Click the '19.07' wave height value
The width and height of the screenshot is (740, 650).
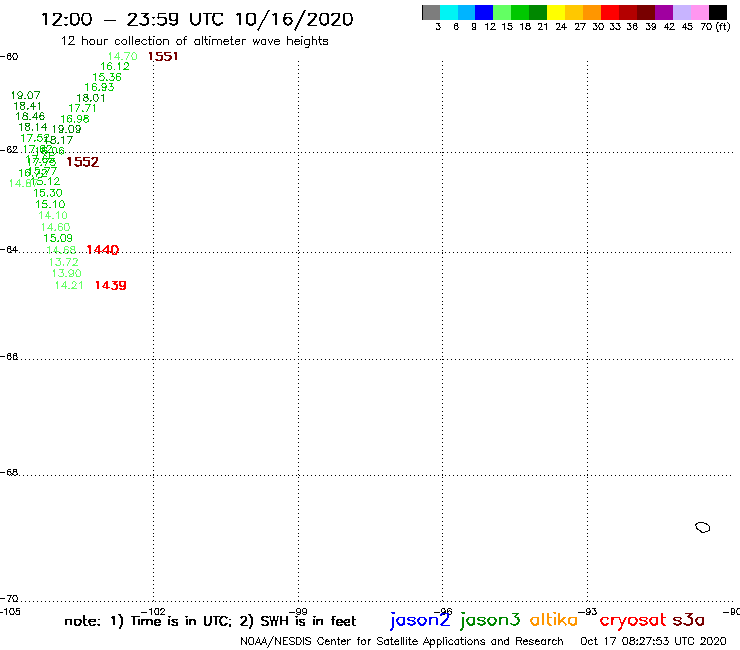click(x=25, y=95)
